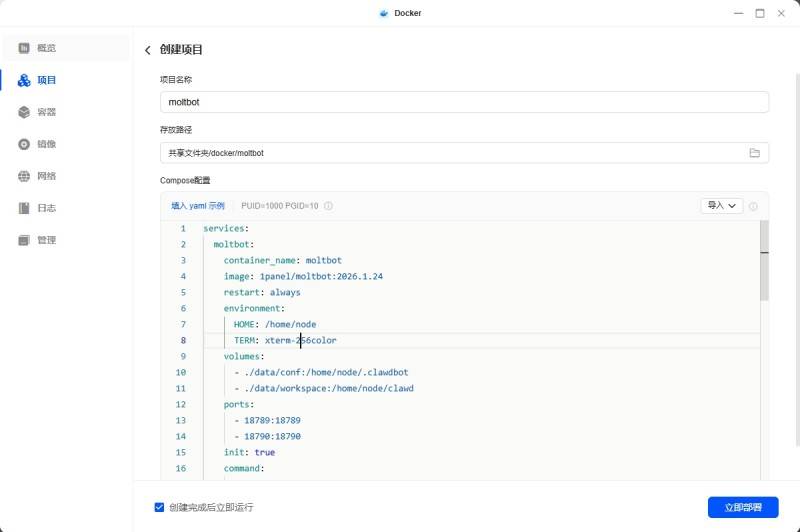Click code line 'init: true'

249,452
